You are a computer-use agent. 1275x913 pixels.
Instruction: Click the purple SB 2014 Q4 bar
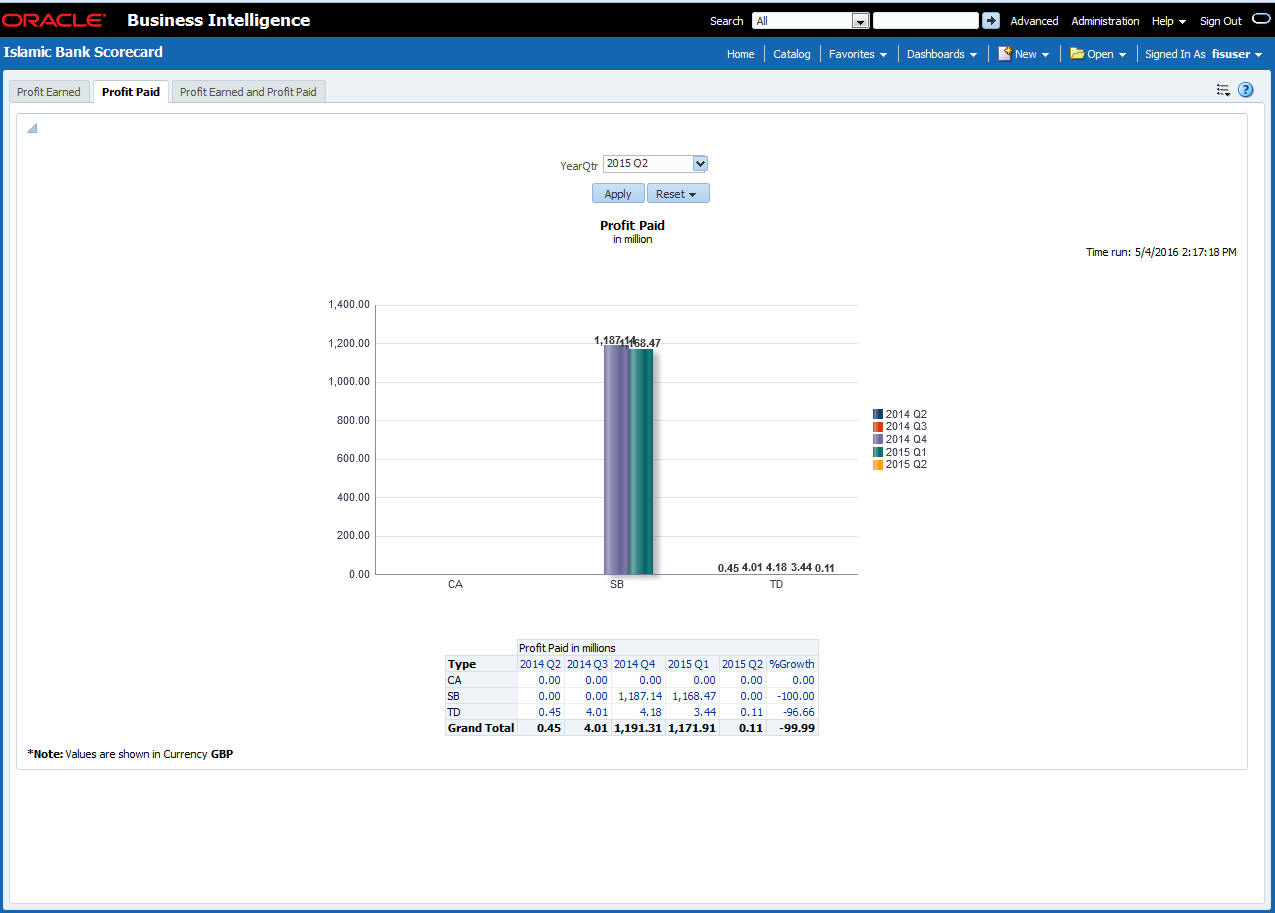click(616, 460)
